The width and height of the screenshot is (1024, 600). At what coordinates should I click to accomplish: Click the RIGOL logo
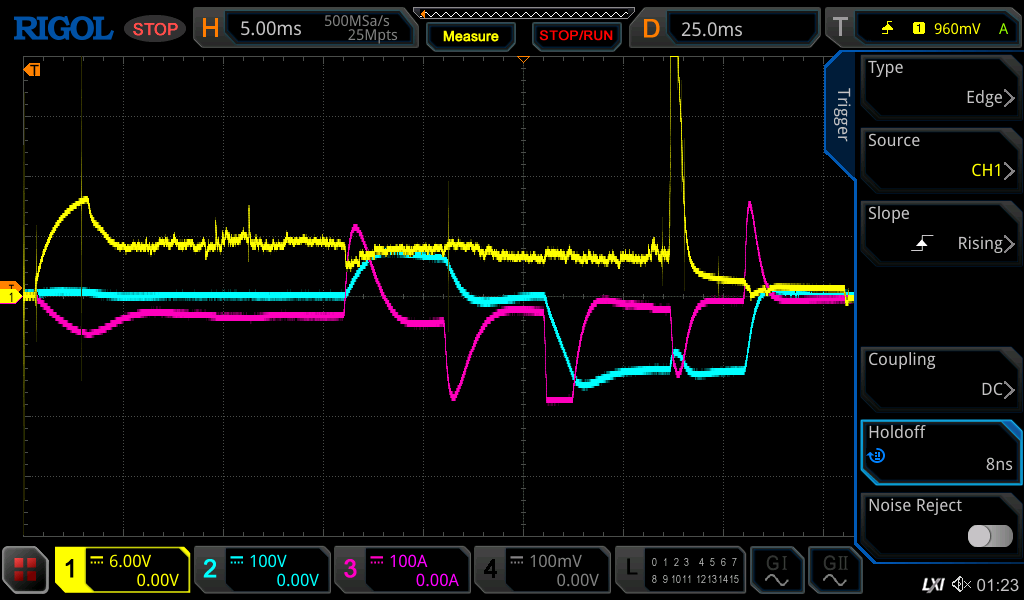tap(62, 28)
